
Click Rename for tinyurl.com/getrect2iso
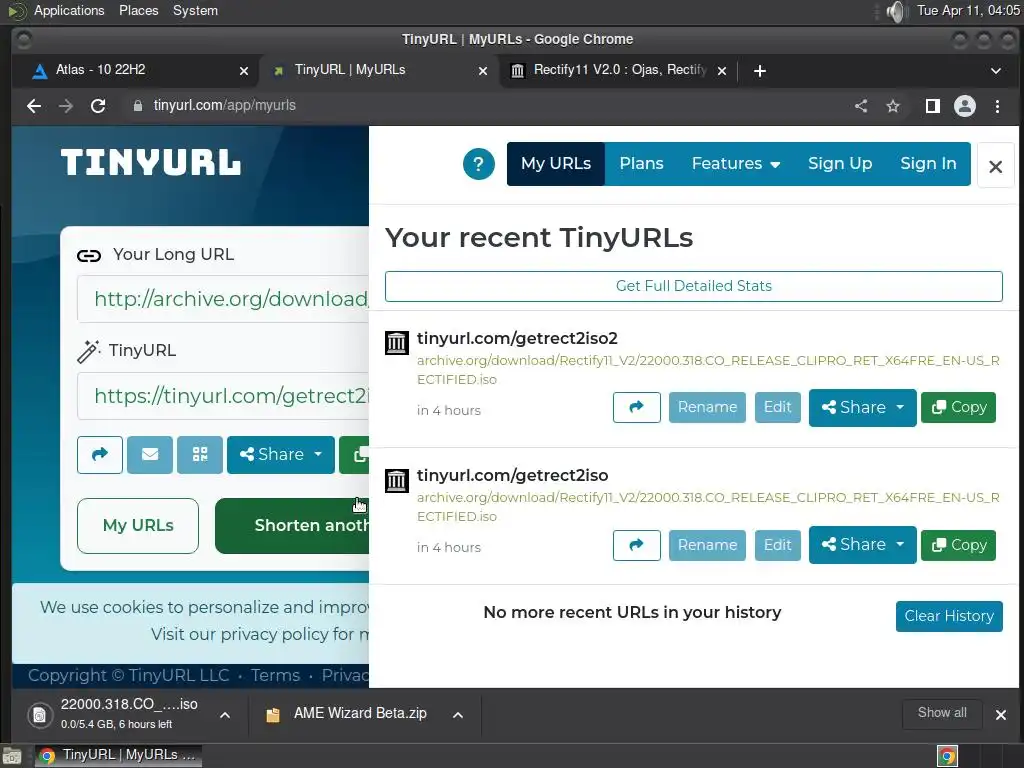[x=707, y=545]
